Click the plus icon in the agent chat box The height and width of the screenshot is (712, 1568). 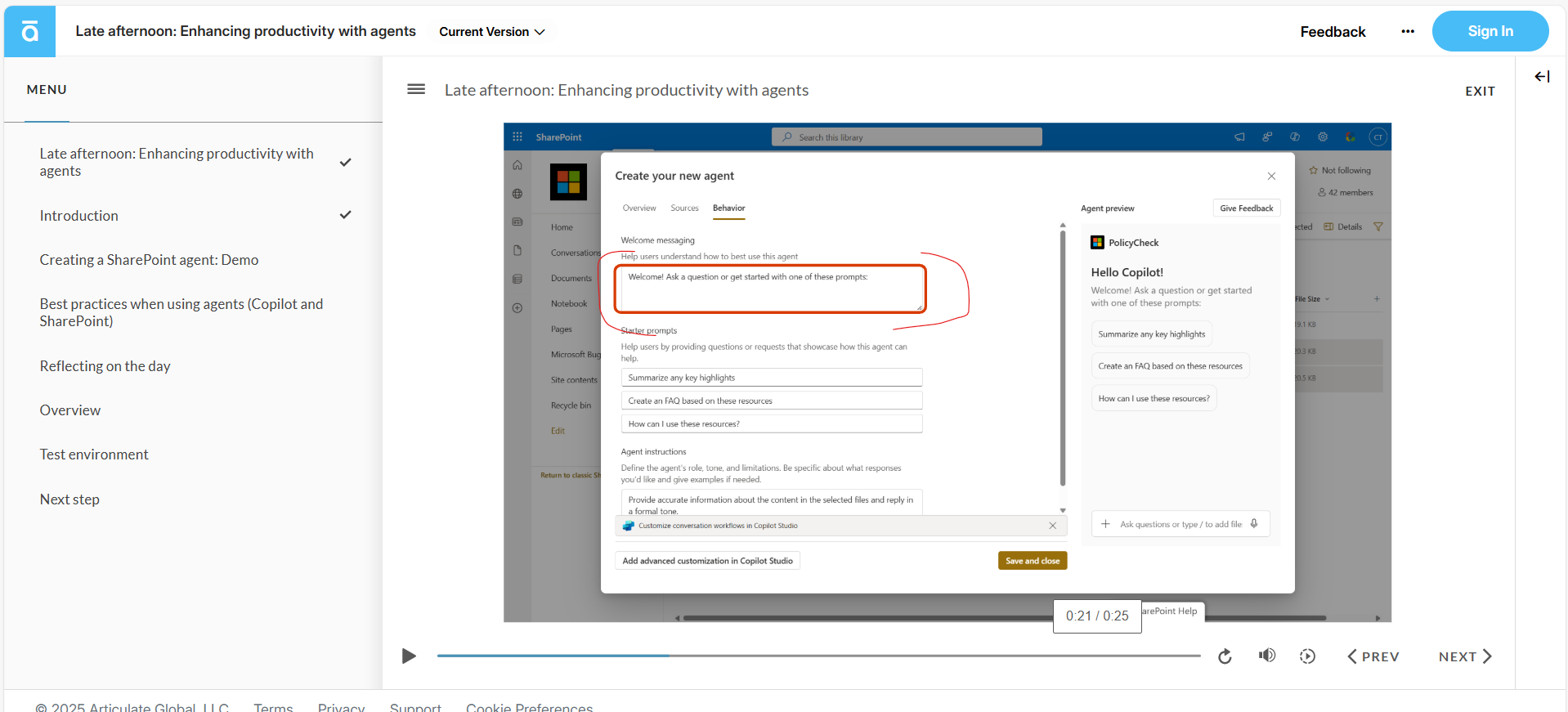[x=1105, y=524]
